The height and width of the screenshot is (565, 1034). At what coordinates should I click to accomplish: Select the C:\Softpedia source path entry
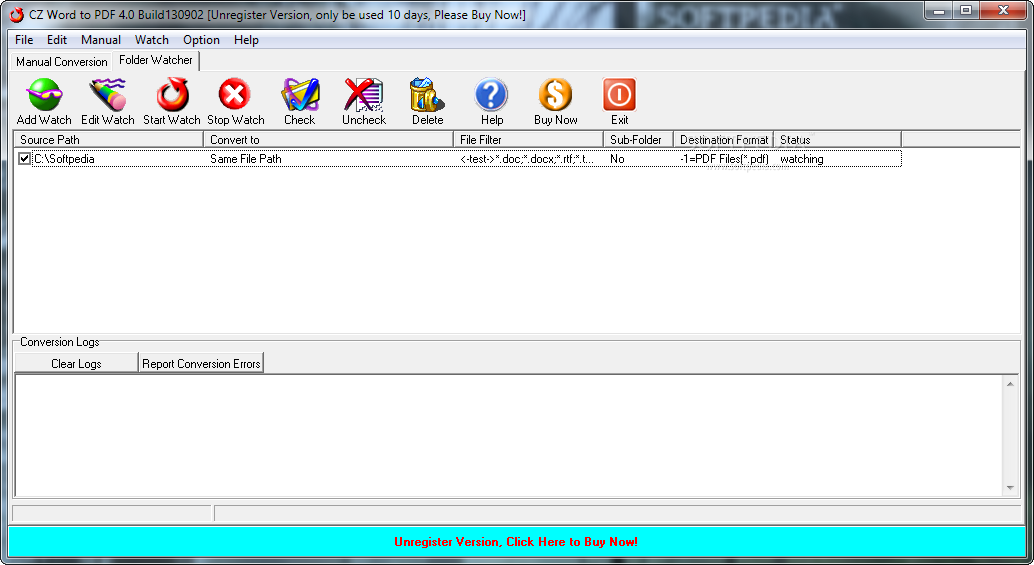pyautogui.click(x=64, y=159)
